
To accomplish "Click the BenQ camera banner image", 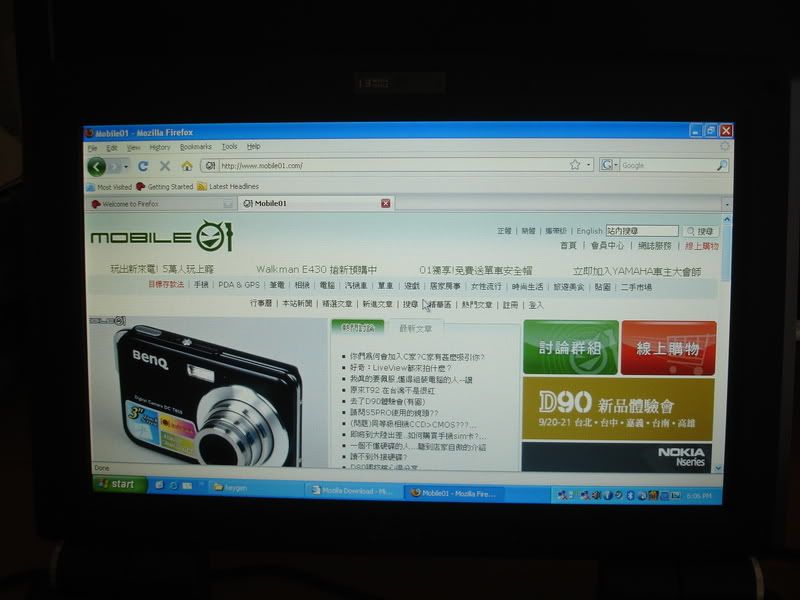I will (208, 391).
